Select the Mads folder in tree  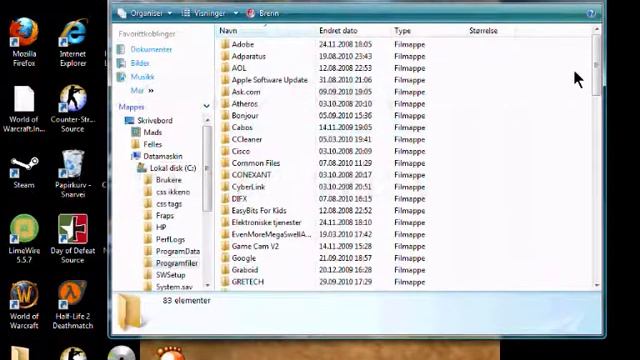[153, 132]
